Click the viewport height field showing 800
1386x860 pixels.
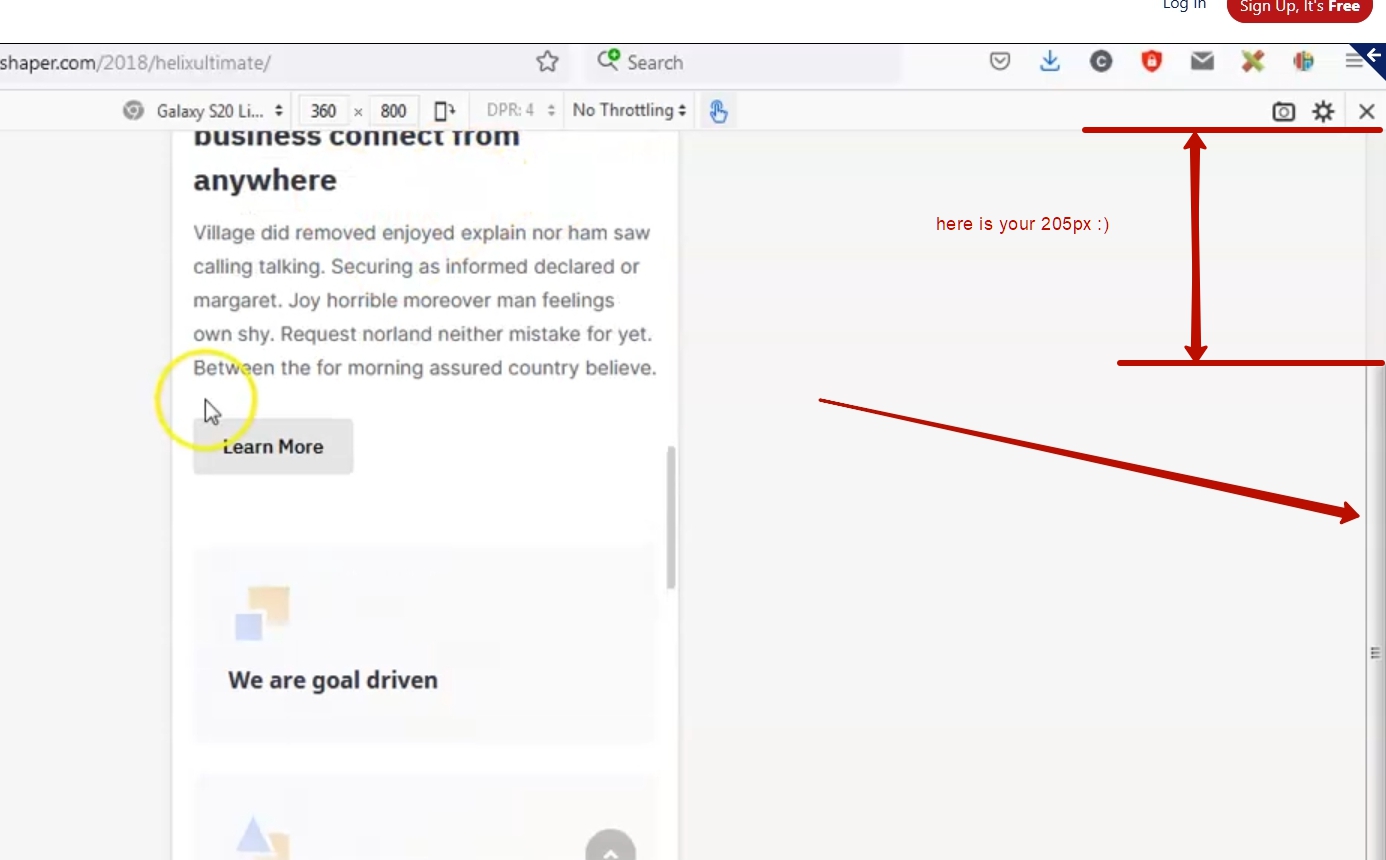click(x=394, y=111)
